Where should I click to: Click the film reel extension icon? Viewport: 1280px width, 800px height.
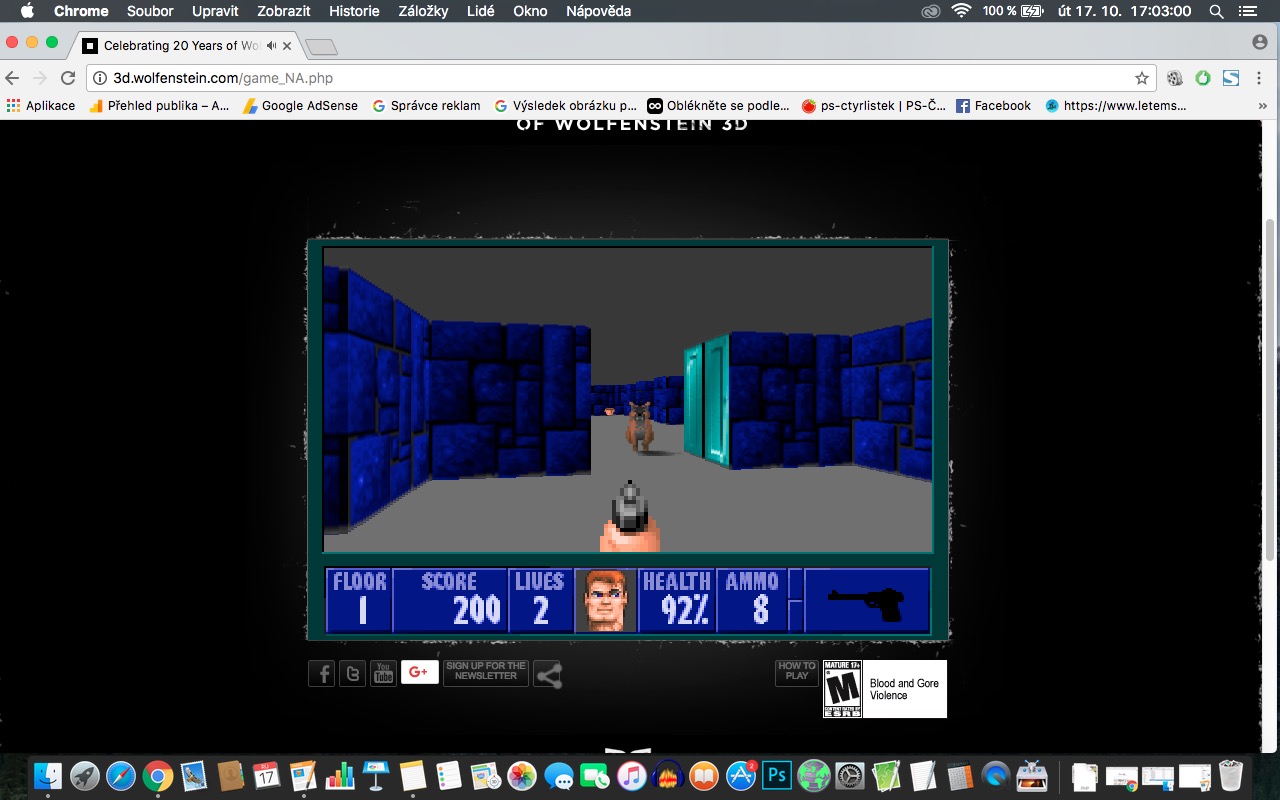[1175, 78]
